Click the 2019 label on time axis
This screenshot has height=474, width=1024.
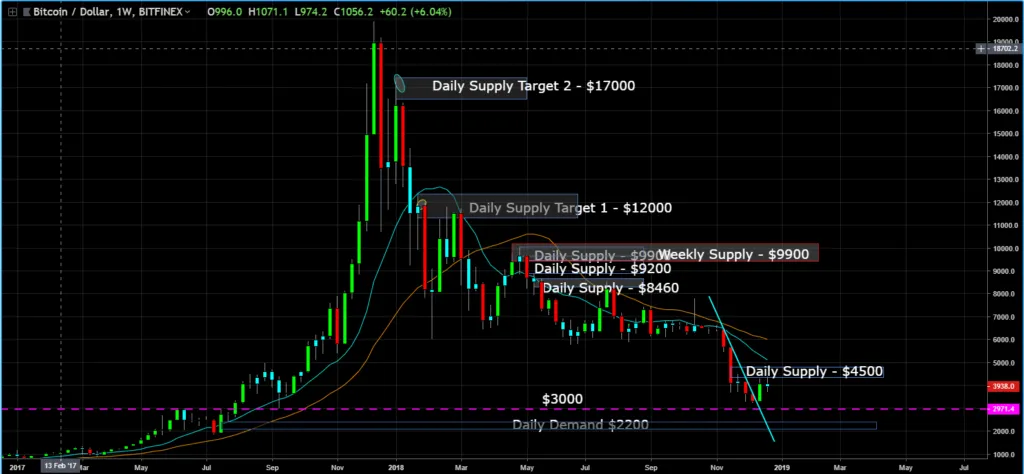click(x=782, y=467)
